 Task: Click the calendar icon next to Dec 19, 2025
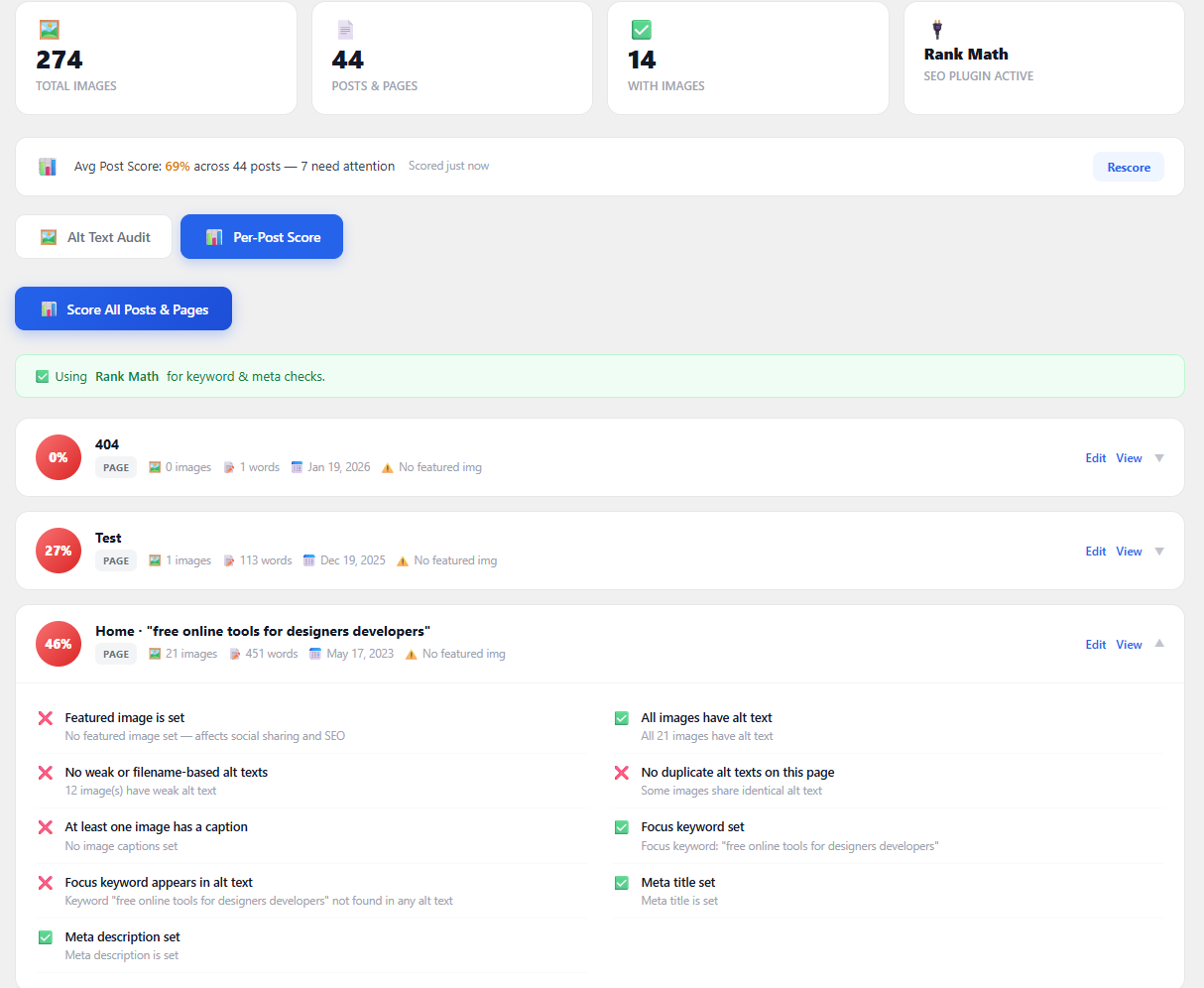309,560
